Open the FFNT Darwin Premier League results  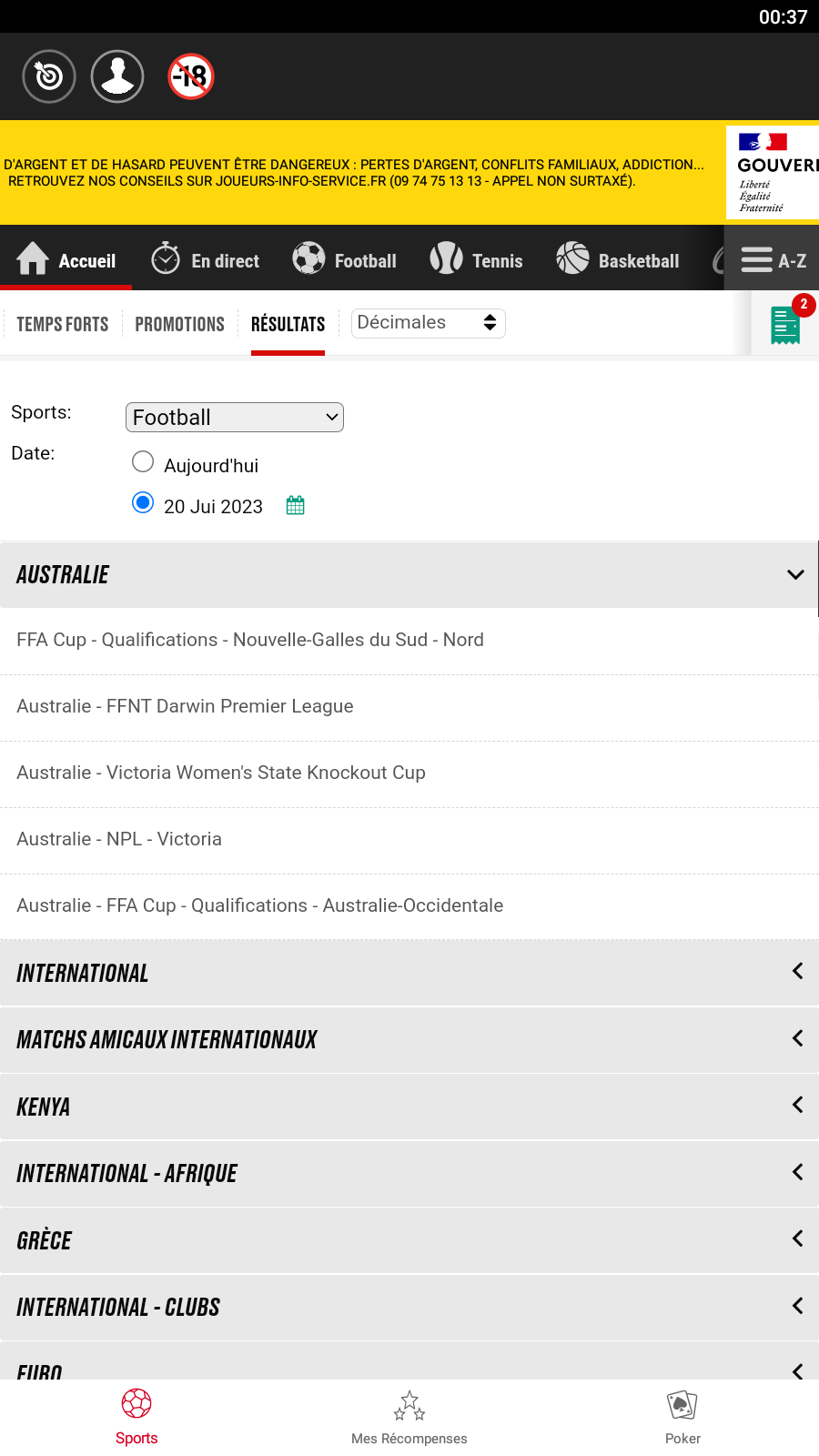click(x=185, y=706)
